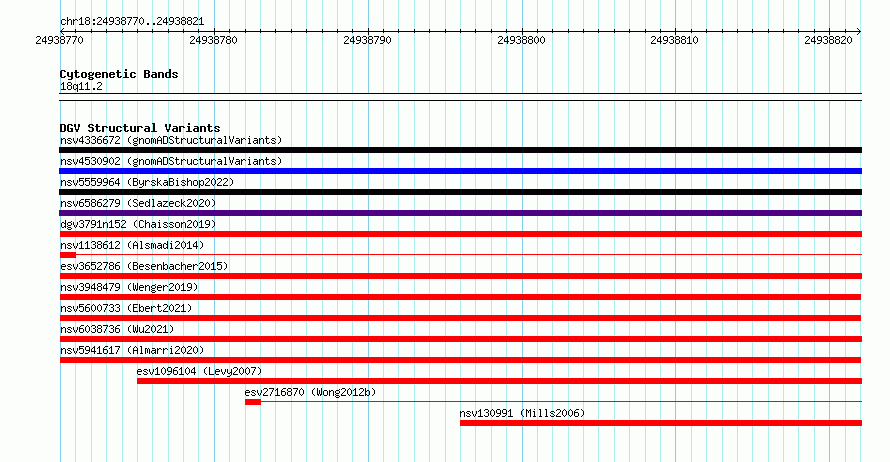Screen dimensions: 890x462
Task: Open the nsv6038736 Wu2021 label
Action: pyautogui.click(x=117, y=329)
